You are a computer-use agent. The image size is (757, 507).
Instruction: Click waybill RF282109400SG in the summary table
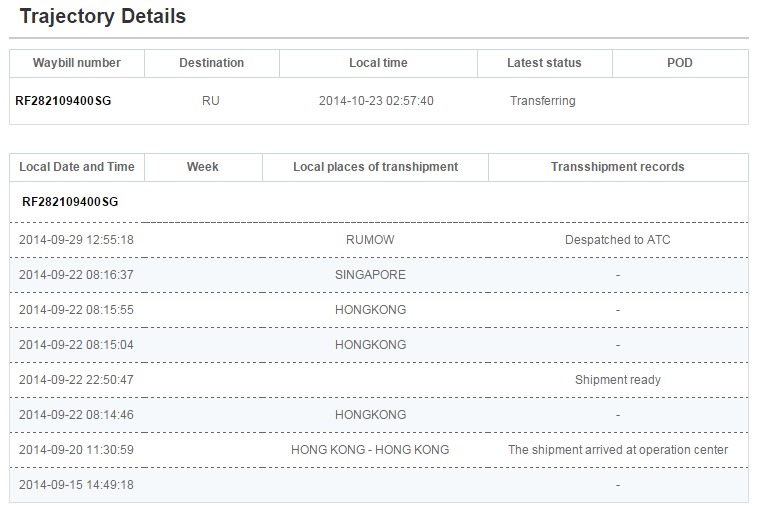point(63,101)
